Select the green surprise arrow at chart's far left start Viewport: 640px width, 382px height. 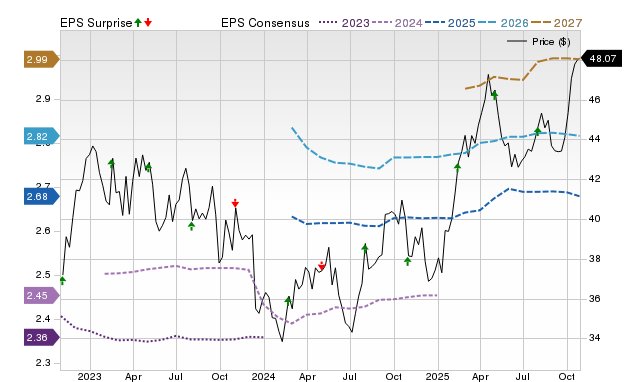[62, 280]
